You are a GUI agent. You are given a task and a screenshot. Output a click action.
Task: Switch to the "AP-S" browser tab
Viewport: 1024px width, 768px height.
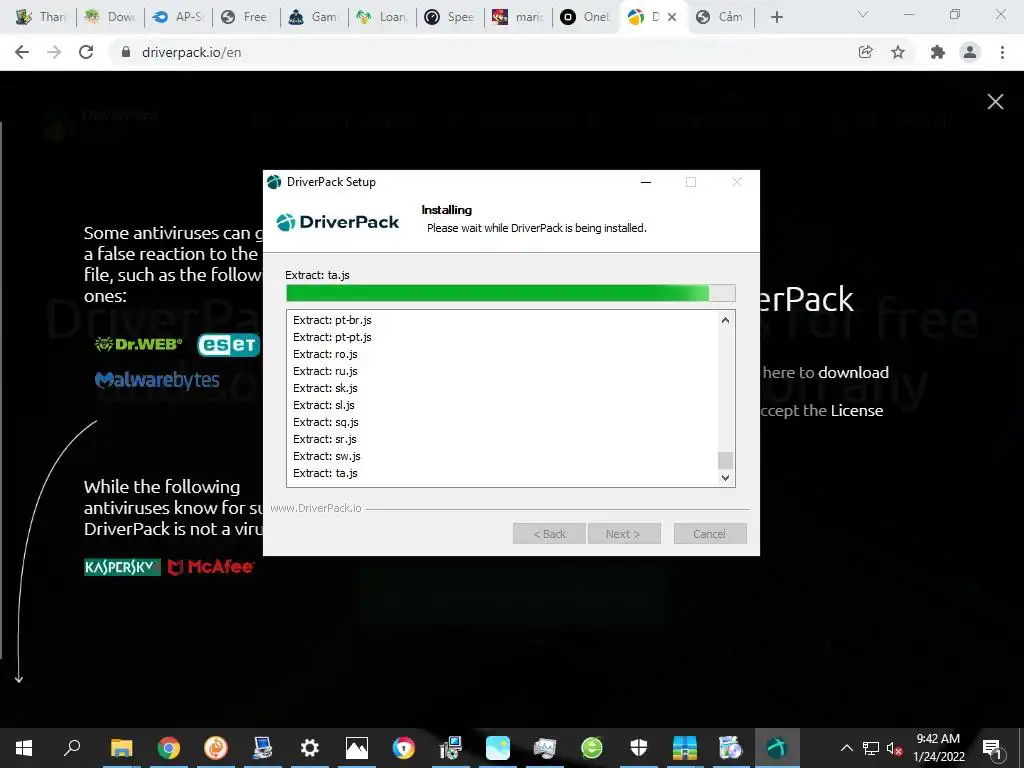[x=178, y=17]
